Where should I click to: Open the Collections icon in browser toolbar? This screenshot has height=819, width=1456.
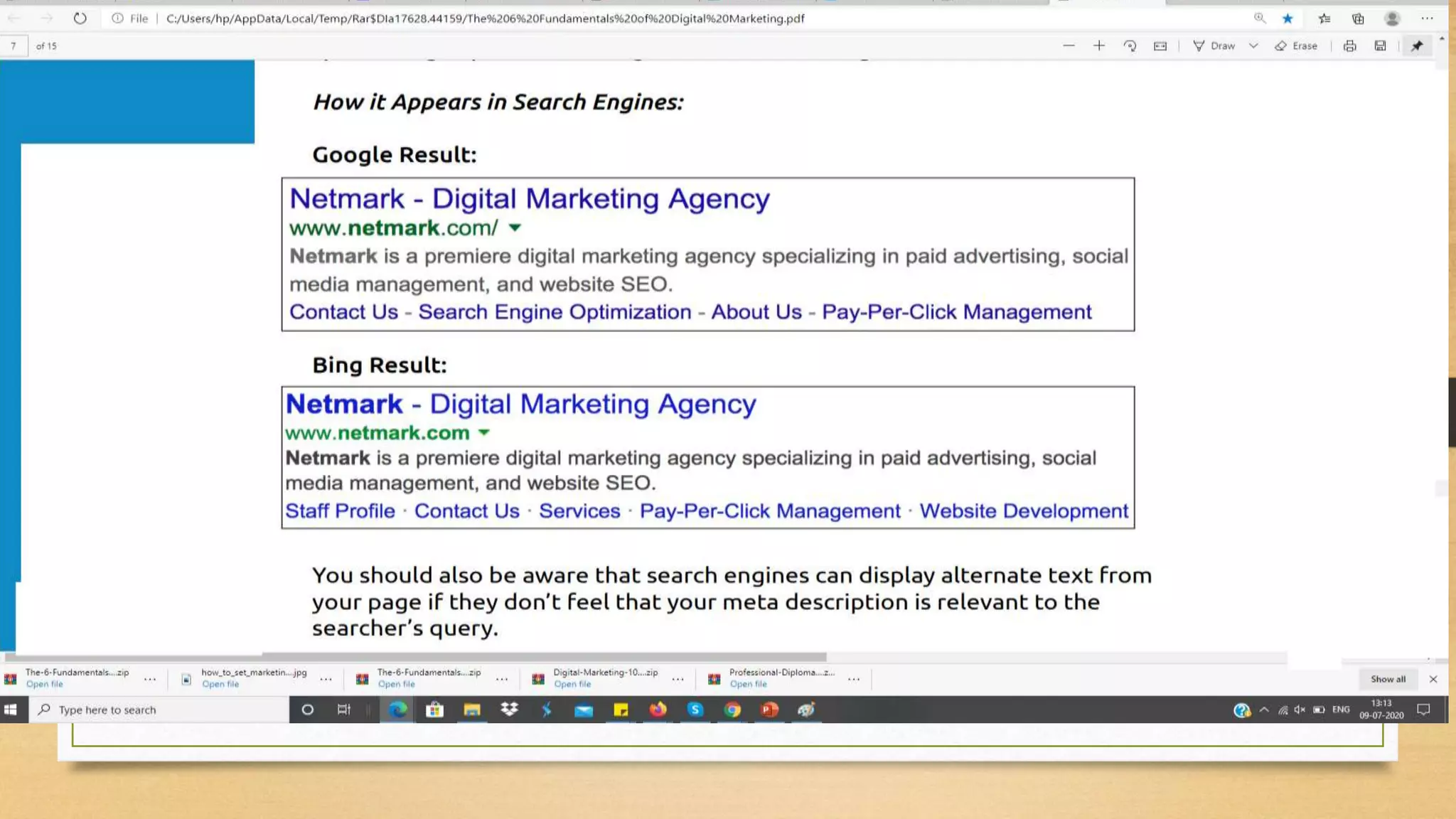pos(1358,18)
